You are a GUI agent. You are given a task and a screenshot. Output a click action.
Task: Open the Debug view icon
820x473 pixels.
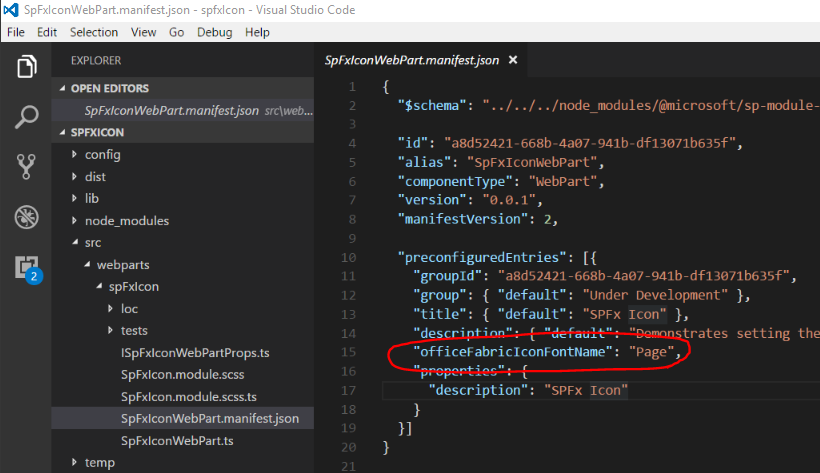point(26,217)
